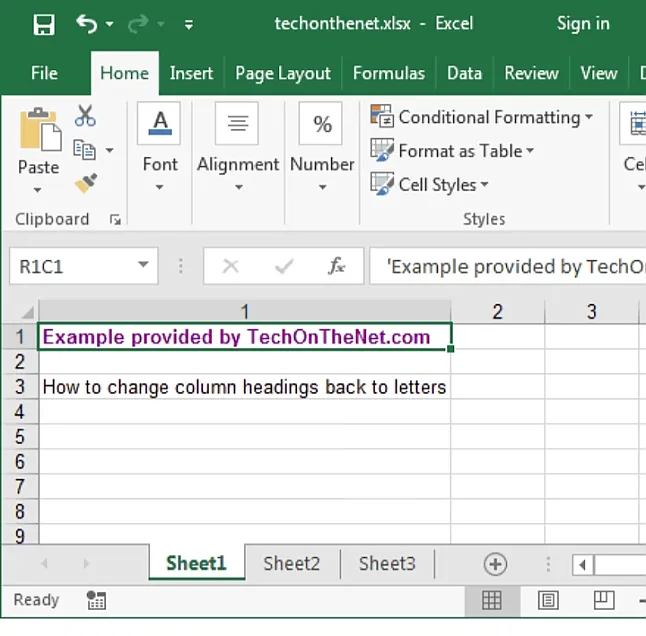Image resolution: width=646 pixels, height=636 pixels.
Task: Expand the Number group
Action: 323,188
